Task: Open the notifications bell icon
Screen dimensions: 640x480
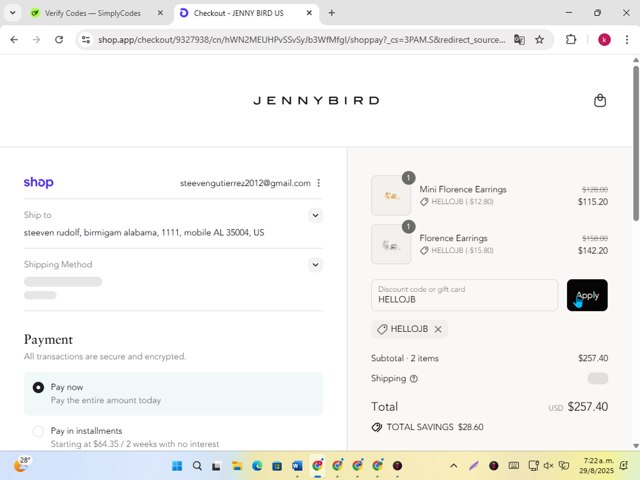Action: 624,466
